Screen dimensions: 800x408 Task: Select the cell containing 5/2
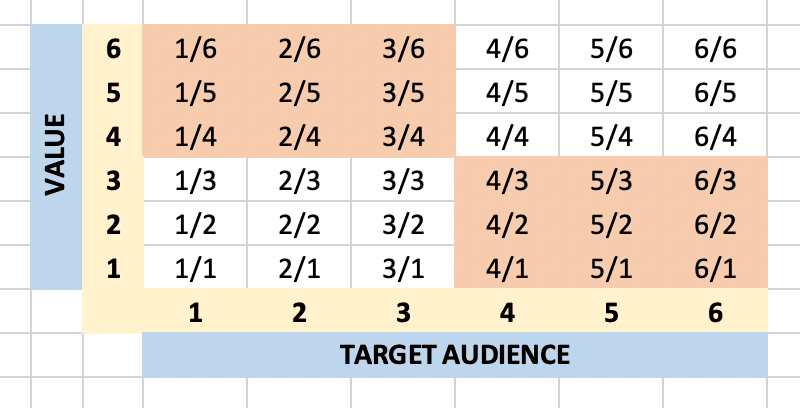pyautogui.click(x=611, y=223)
